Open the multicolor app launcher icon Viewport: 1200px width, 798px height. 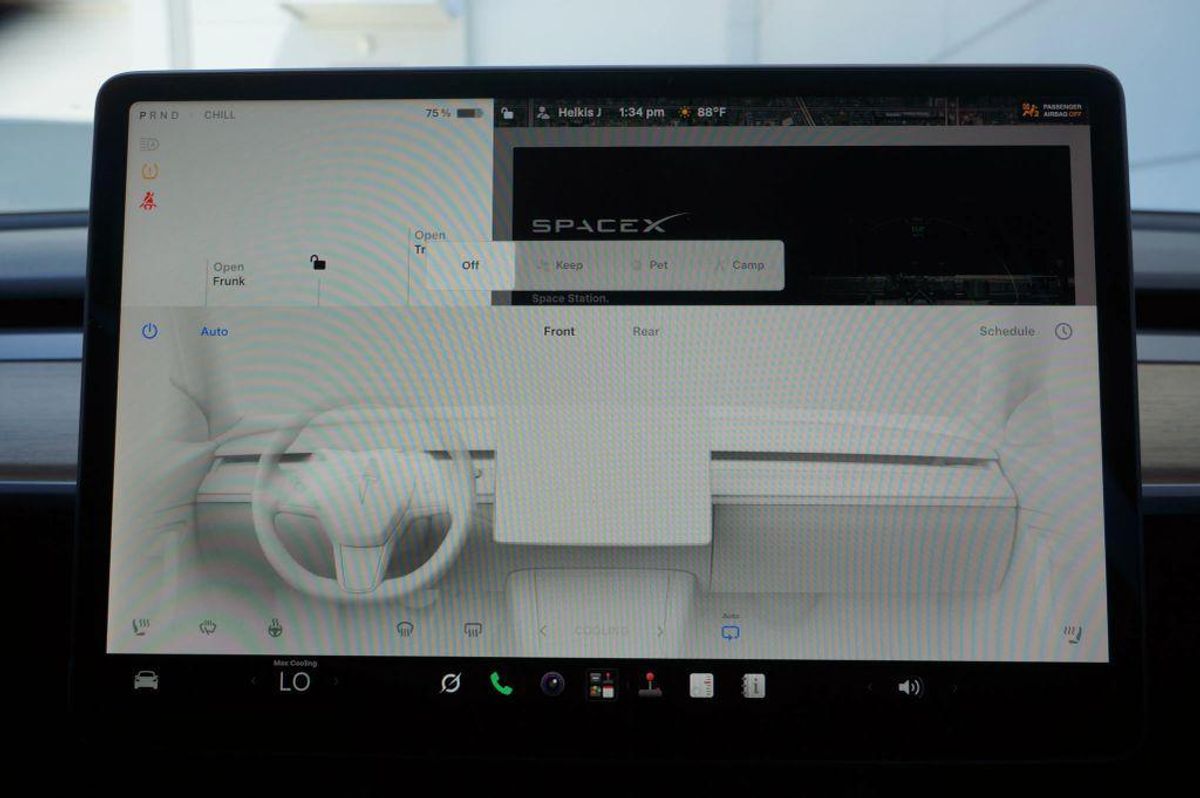click(602, 684)
